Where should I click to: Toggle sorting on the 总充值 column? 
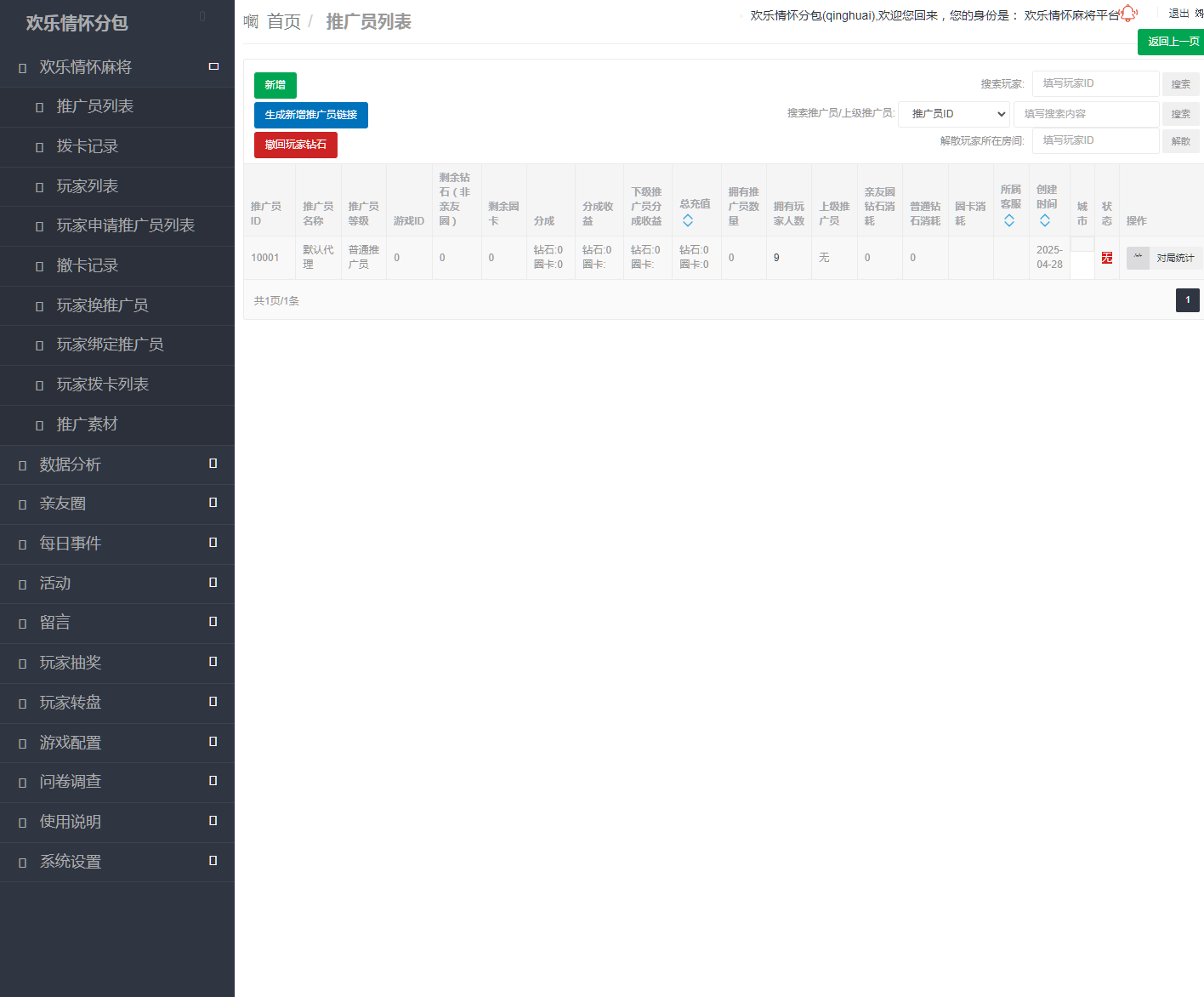pyautogui.click(x=687, y=219)
